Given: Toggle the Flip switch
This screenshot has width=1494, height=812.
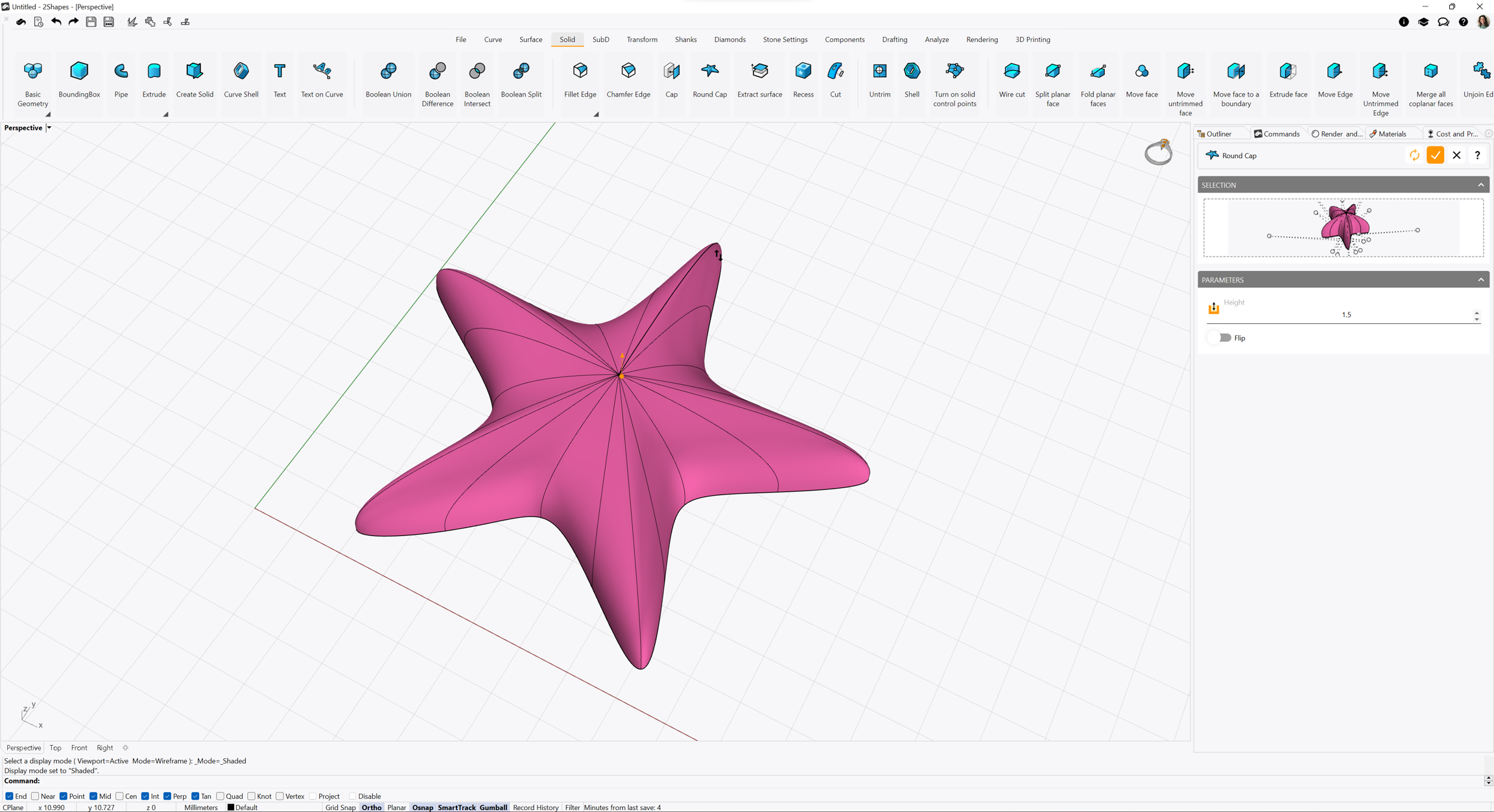Looking at the screenshot, I should 1224,338.
